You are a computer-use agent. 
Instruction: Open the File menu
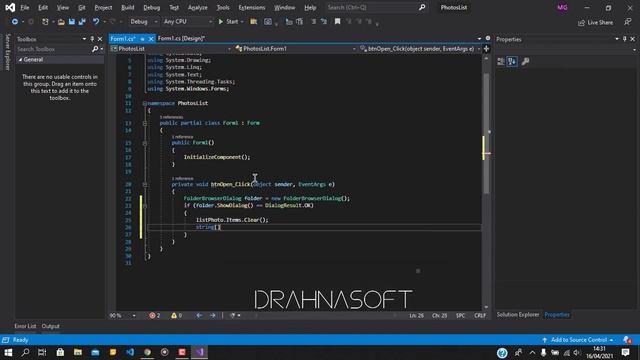click(24, 7)
